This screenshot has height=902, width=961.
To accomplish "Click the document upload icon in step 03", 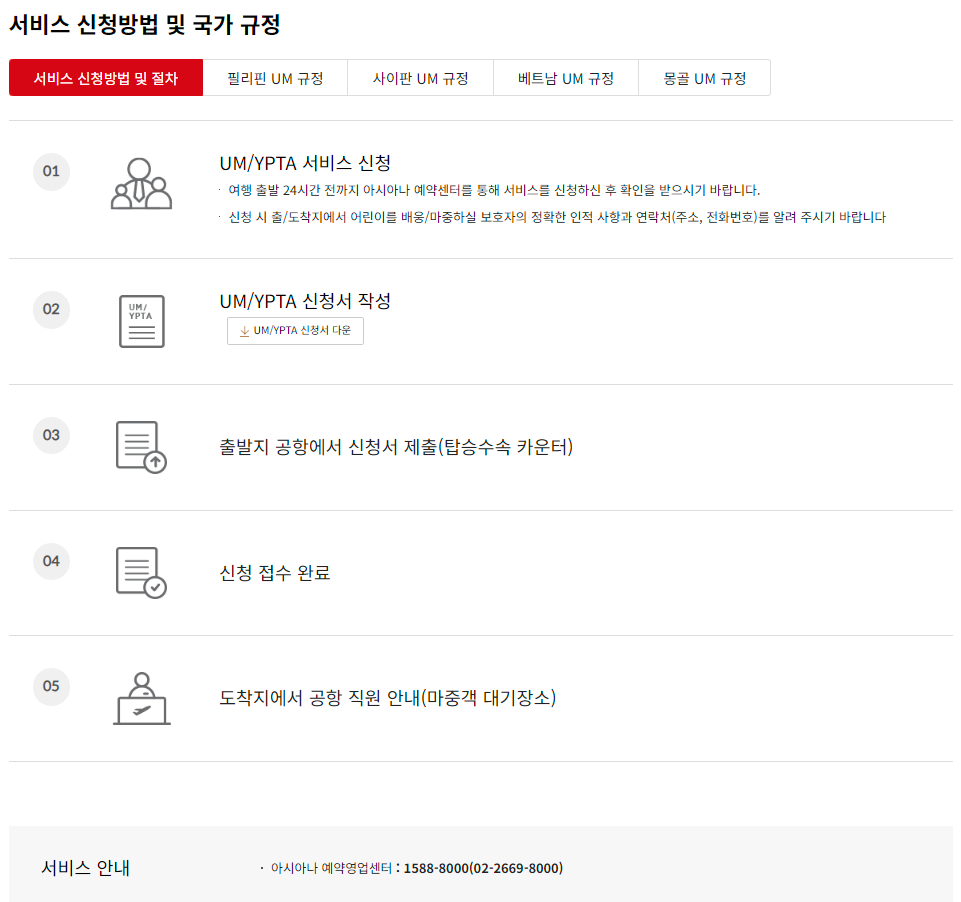I will click(x=141, y=447).
